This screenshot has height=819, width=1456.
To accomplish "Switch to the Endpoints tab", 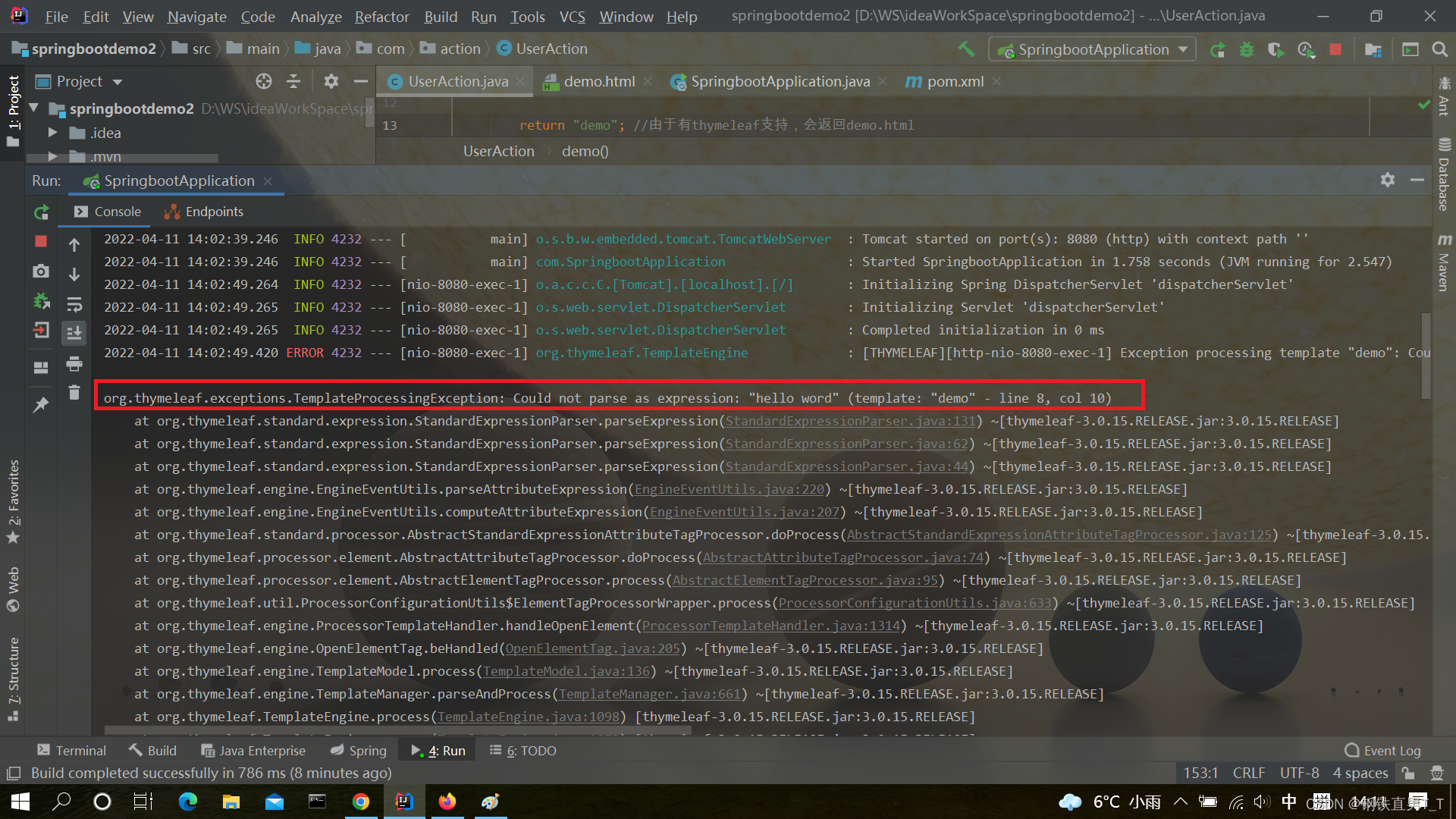I will 204,211.
